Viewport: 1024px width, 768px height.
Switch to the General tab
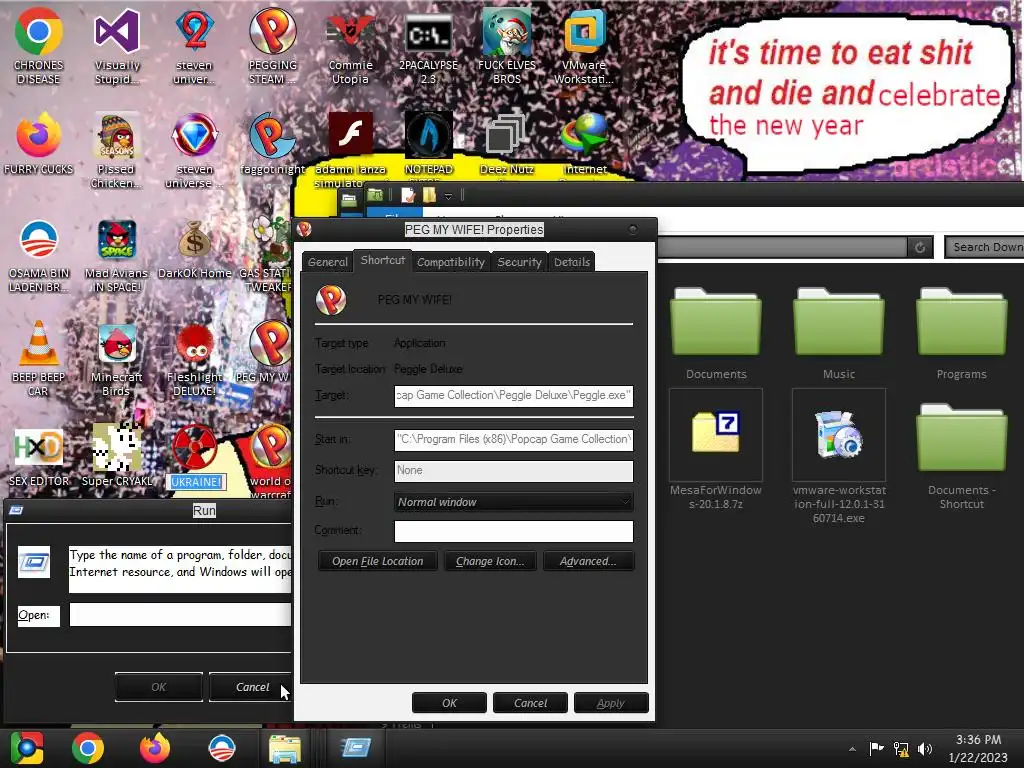coord(327,262)
